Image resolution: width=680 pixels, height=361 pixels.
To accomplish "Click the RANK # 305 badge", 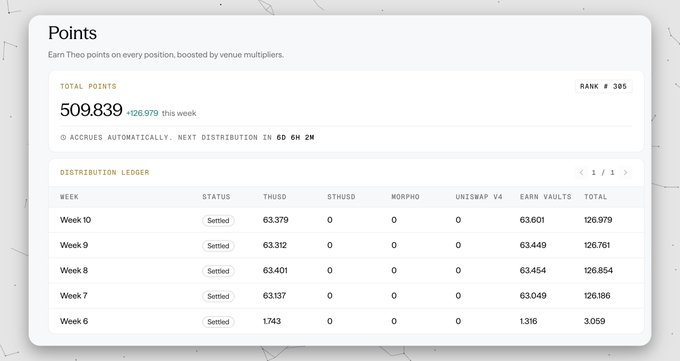I will click(x=603, y=86).
